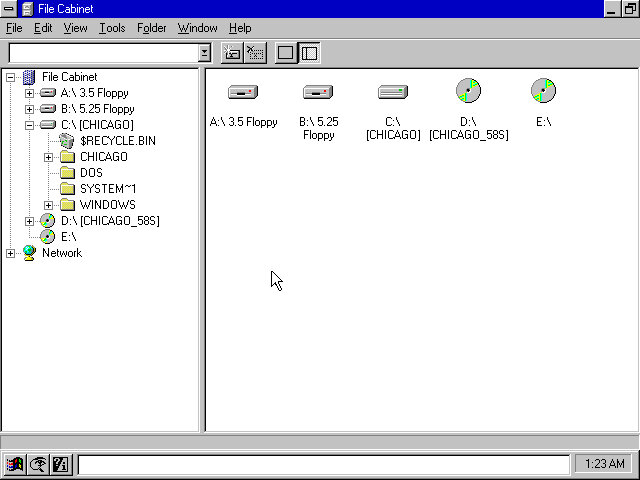Collapse the C:\ [CHICAGO] tree node
The image size is (640, 480).
click(30, 125)
